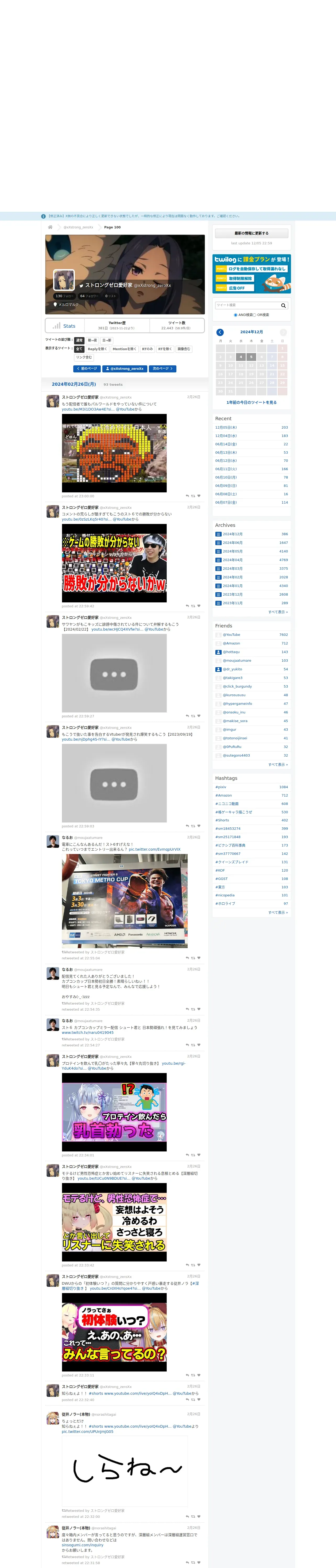The image size is (336, 1568).
Task: Like heart on tweet posted at 22:59:03
Action: click(199, 827)
